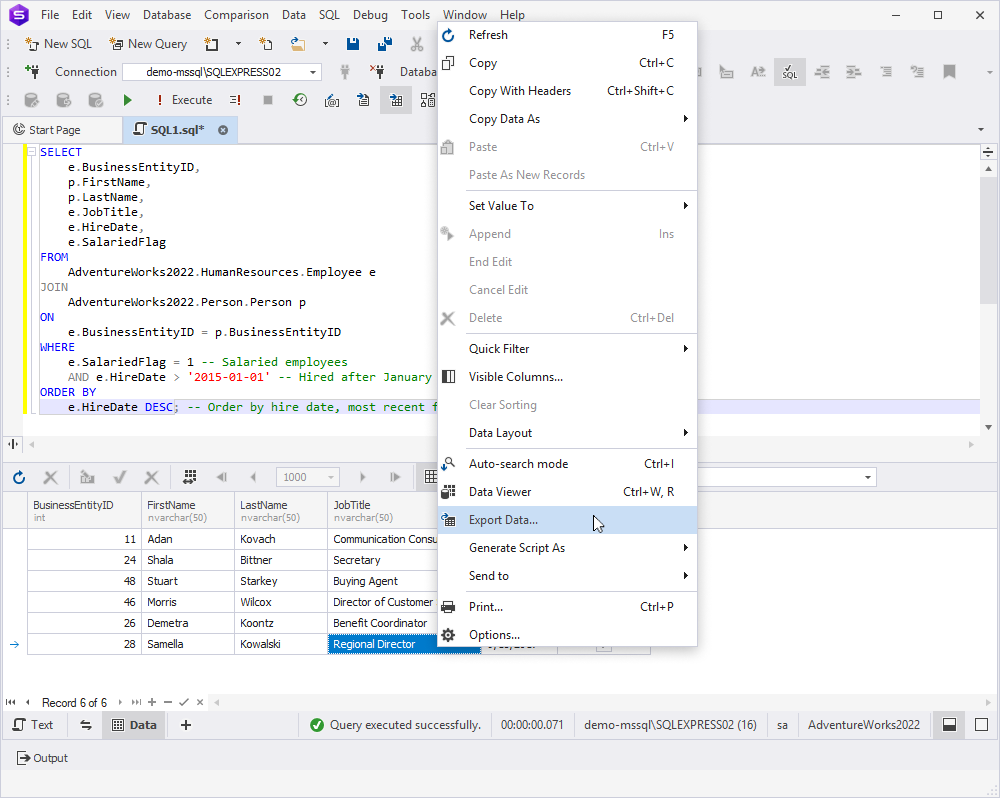
Task: Click the add view plus button
Action: pos(186,725)
